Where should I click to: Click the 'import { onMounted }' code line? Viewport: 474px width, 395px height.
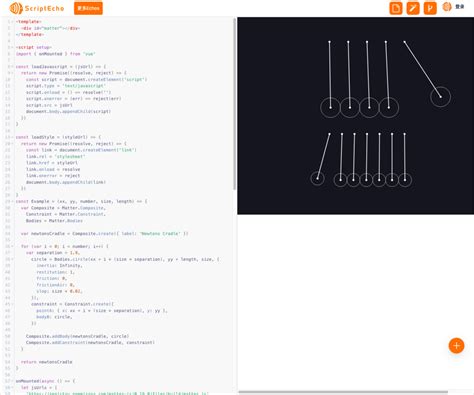tap(55, 54)
